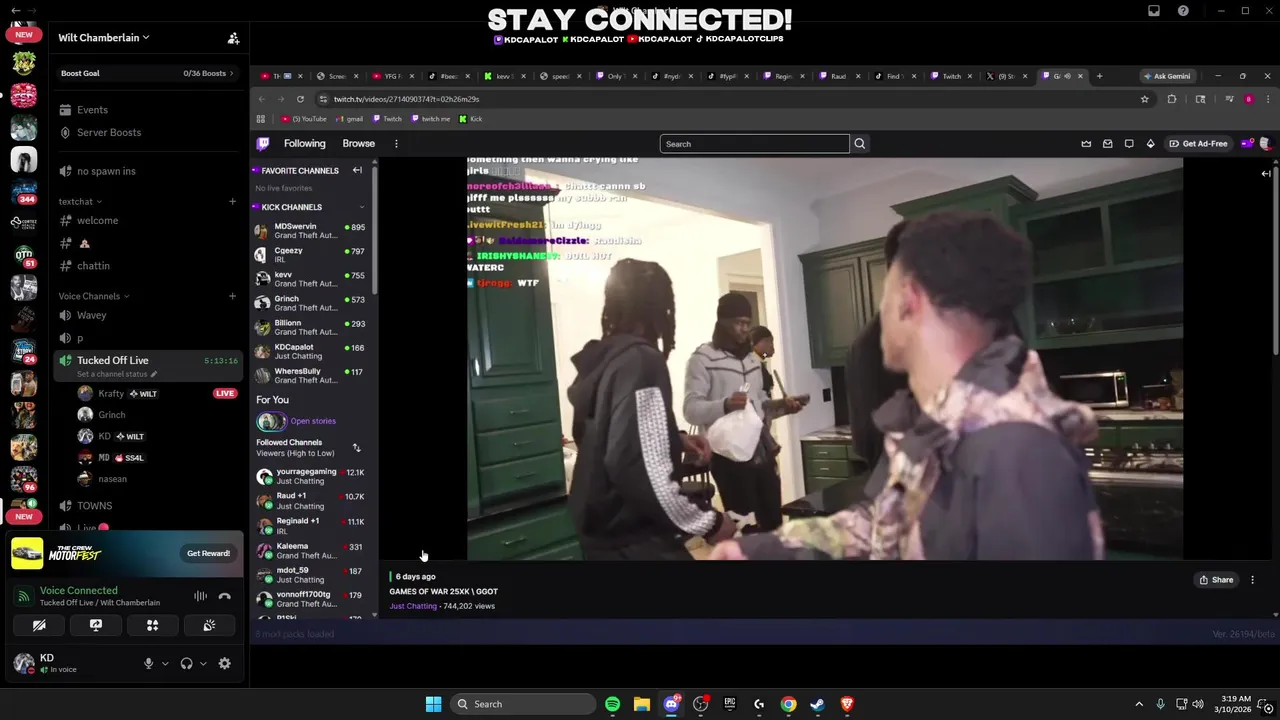Open the TOWNS voice channel
This screenshot has width=1280, height=720.
tap(147, 506)
